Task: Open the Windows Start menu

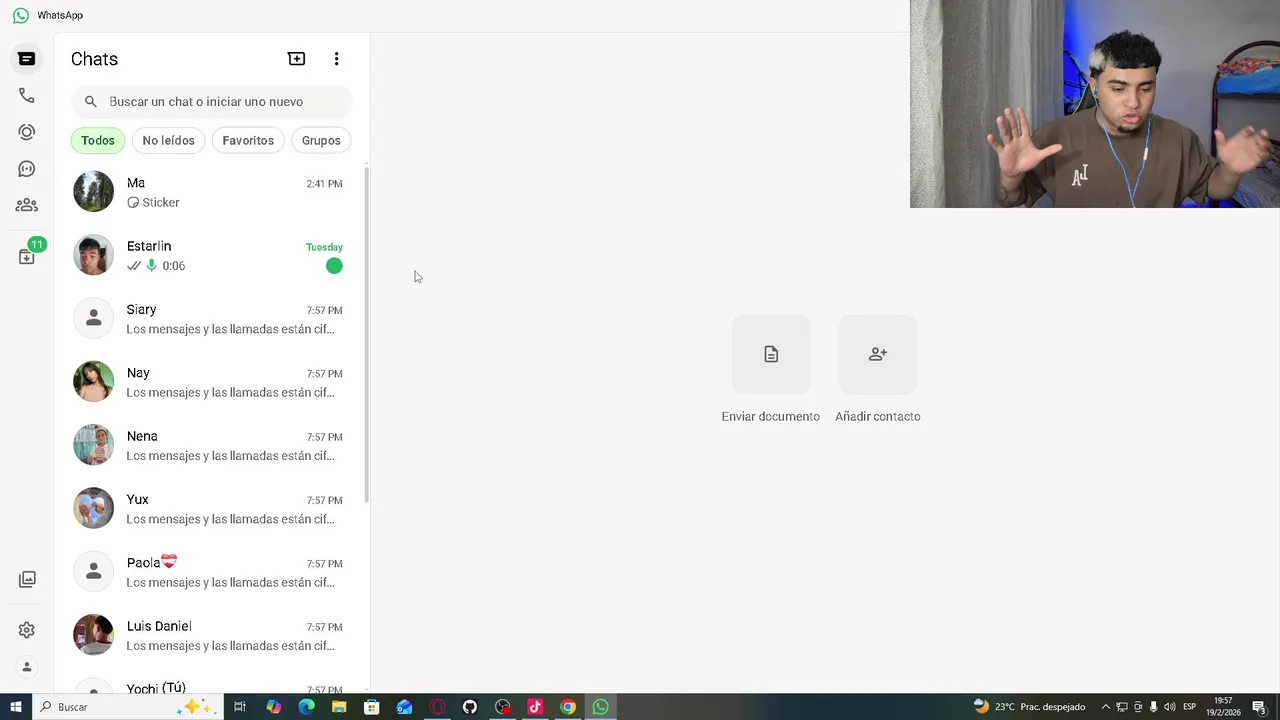Action: point(15,707)
